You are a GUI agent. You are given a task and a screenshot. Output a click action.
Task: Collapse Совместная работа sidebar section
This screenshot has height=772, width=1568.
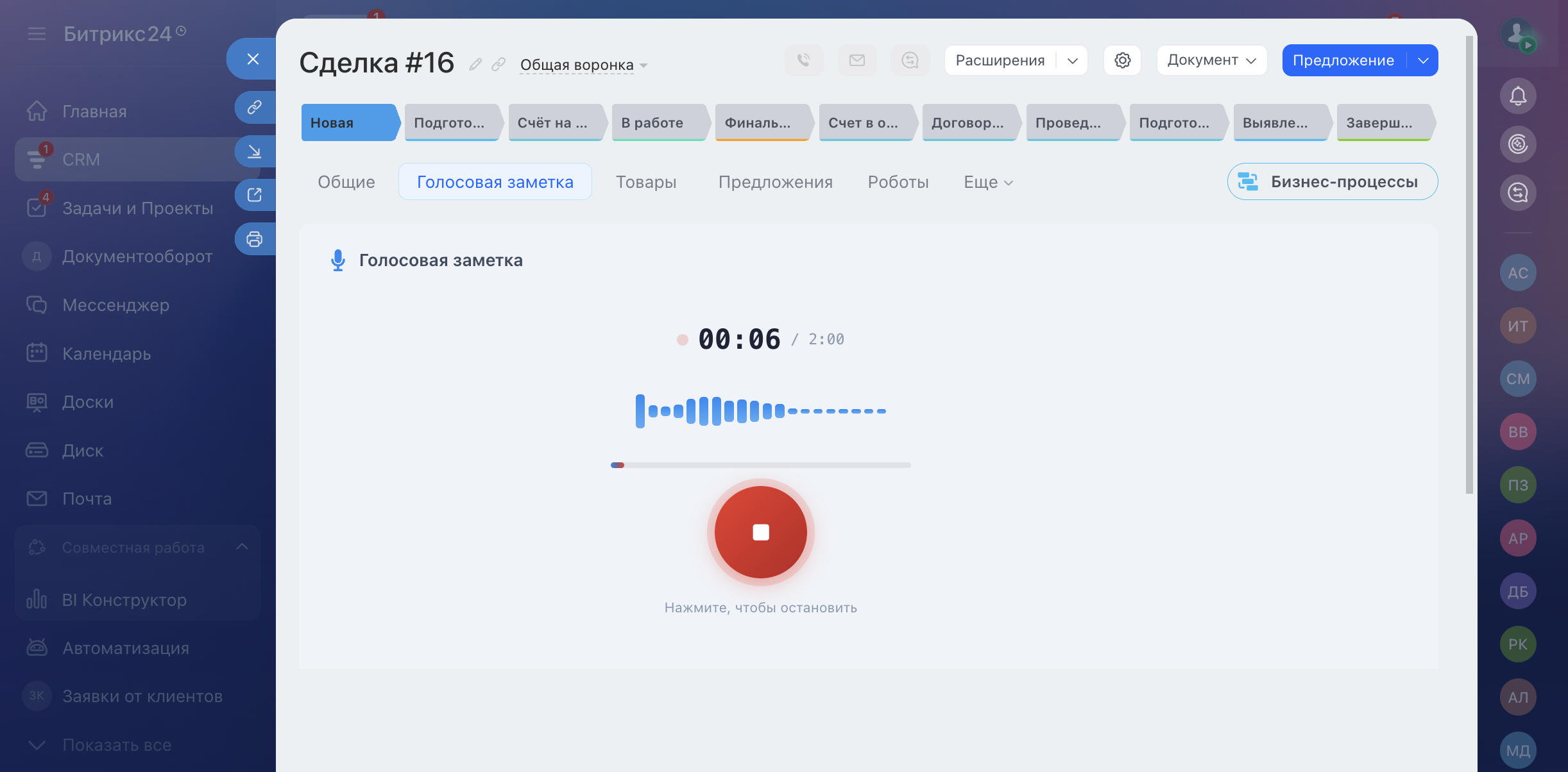click(x=242, y=547)
